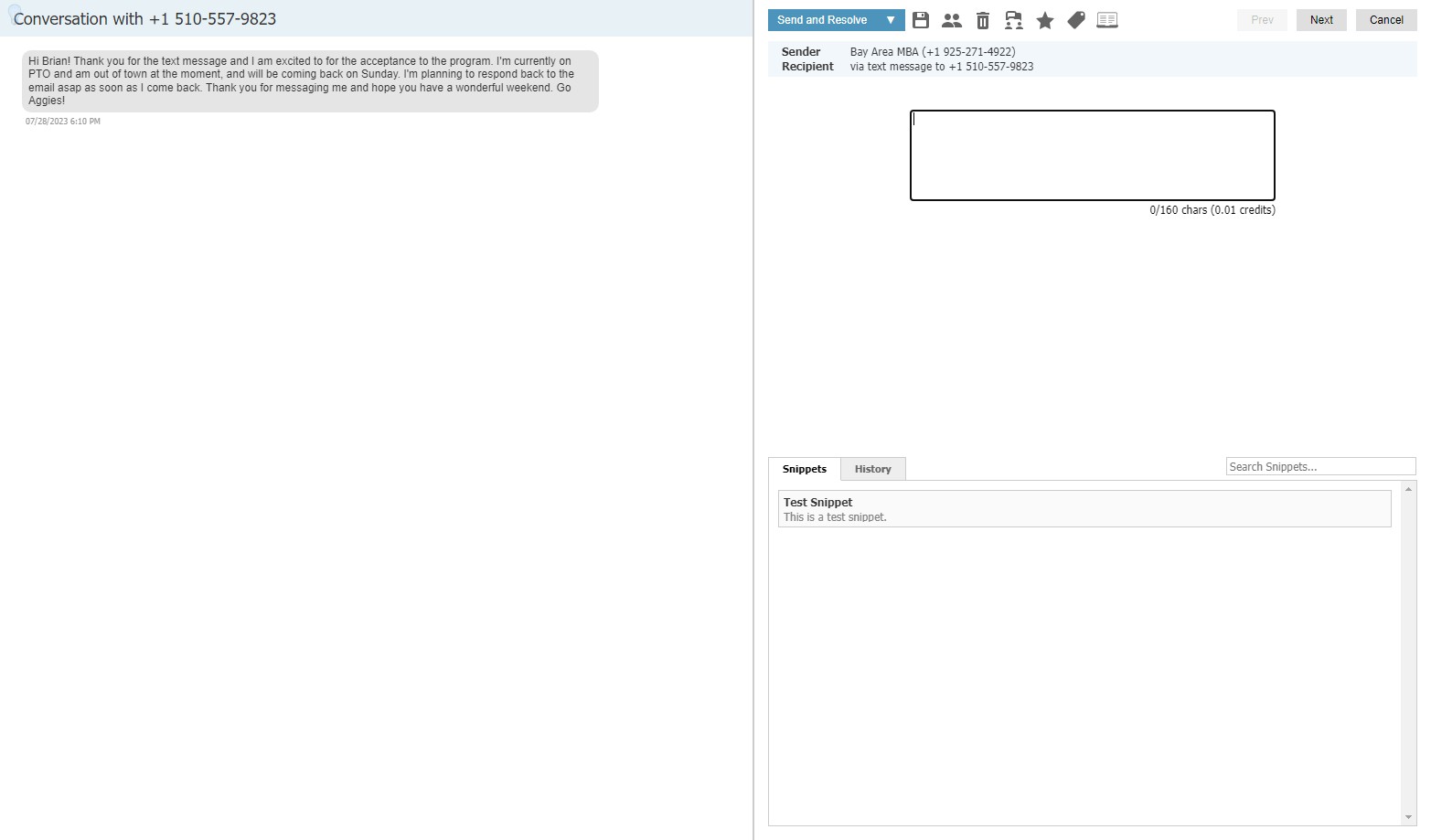Go to the Next conversation
Viewport: 1431px width, 840px height.
click(1321, 20)
